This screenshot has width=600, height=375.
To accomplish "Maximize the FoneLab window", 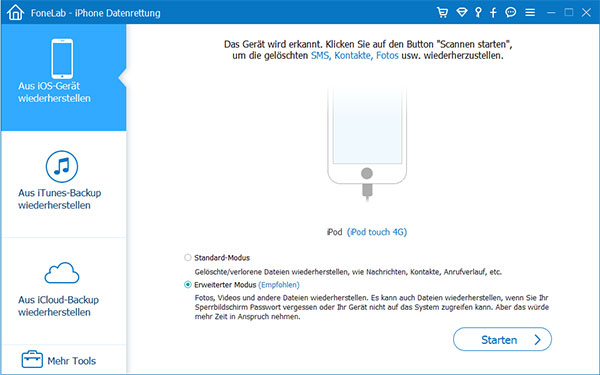I will (x=569, y=13).
